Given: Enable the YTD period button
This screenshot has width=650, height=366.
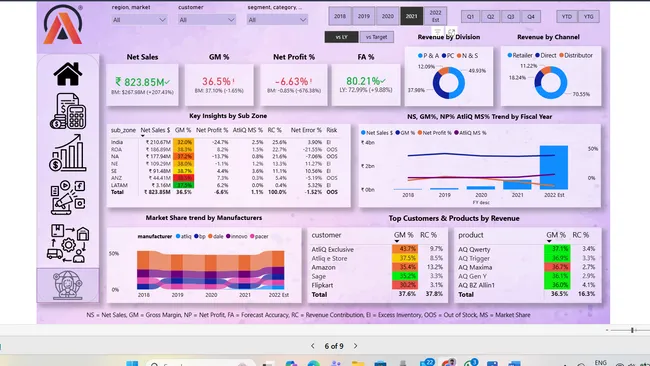Looking at the screenshot, I should [567, 17].
